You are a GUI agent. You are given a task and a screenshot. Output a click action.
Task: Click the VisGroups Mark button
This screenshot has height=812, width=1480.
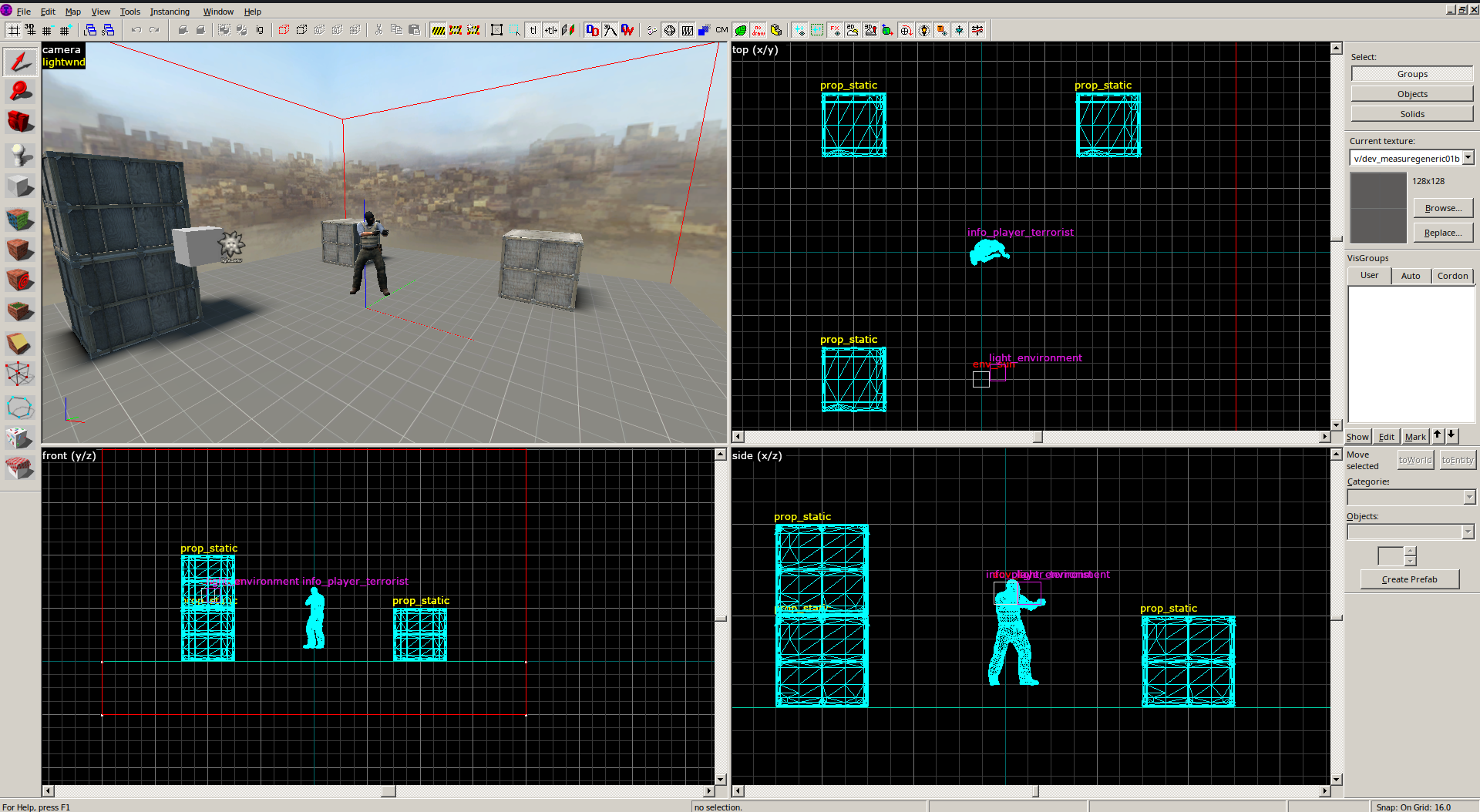1415,437
